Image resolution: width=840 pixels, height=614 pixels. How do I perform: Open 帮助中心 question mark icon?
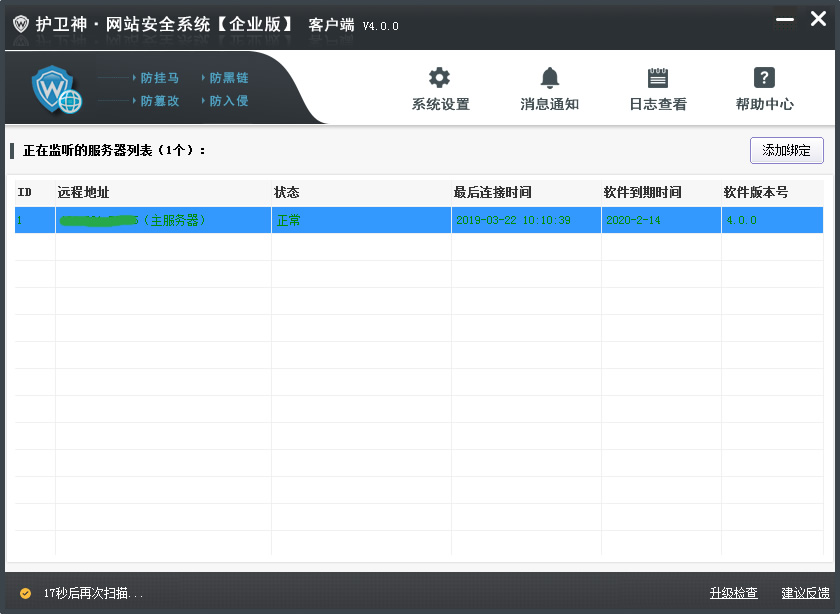coord(764,78)
